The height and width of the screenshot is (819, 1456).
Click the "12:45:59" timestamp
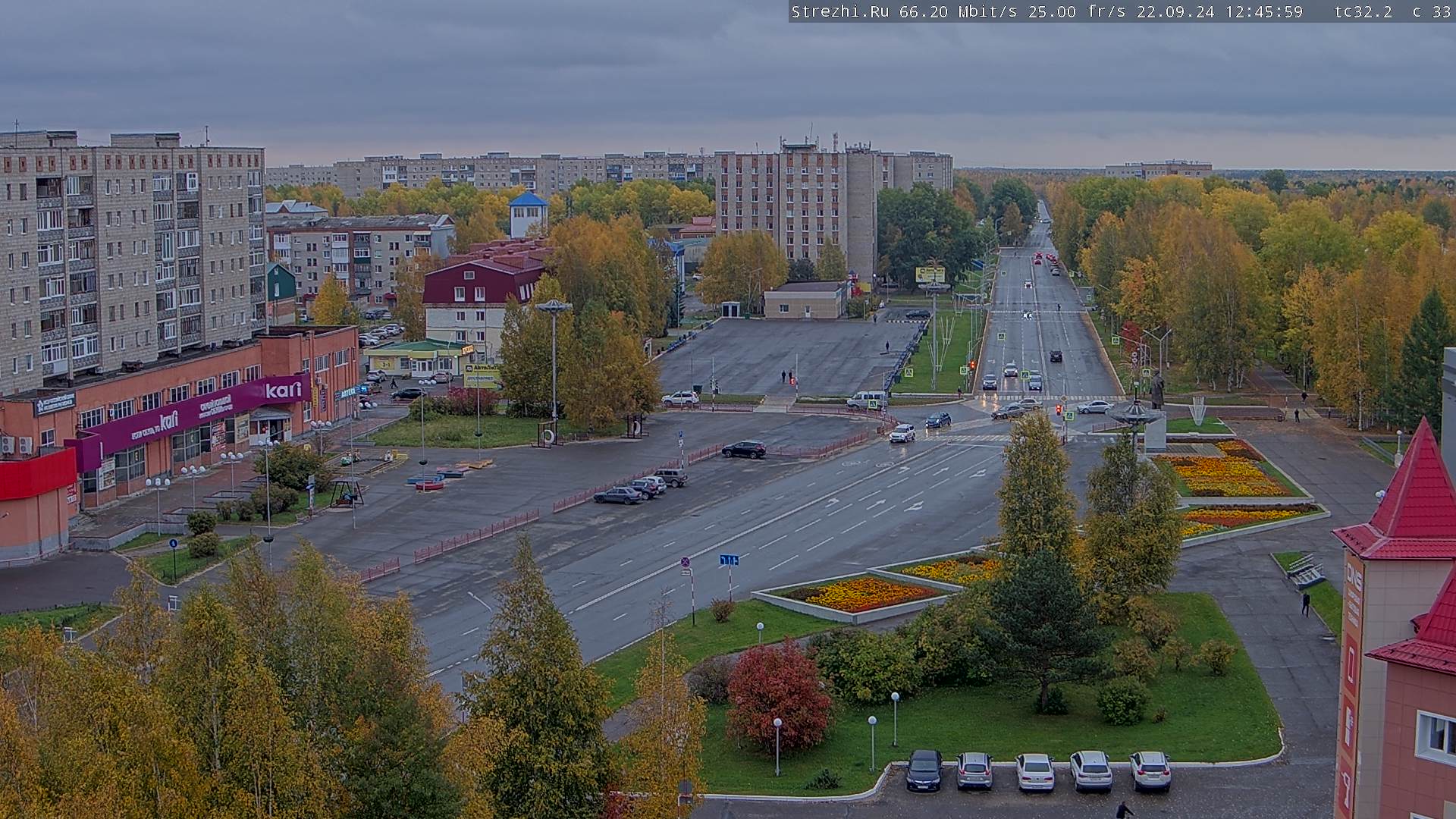point(1263,11)
